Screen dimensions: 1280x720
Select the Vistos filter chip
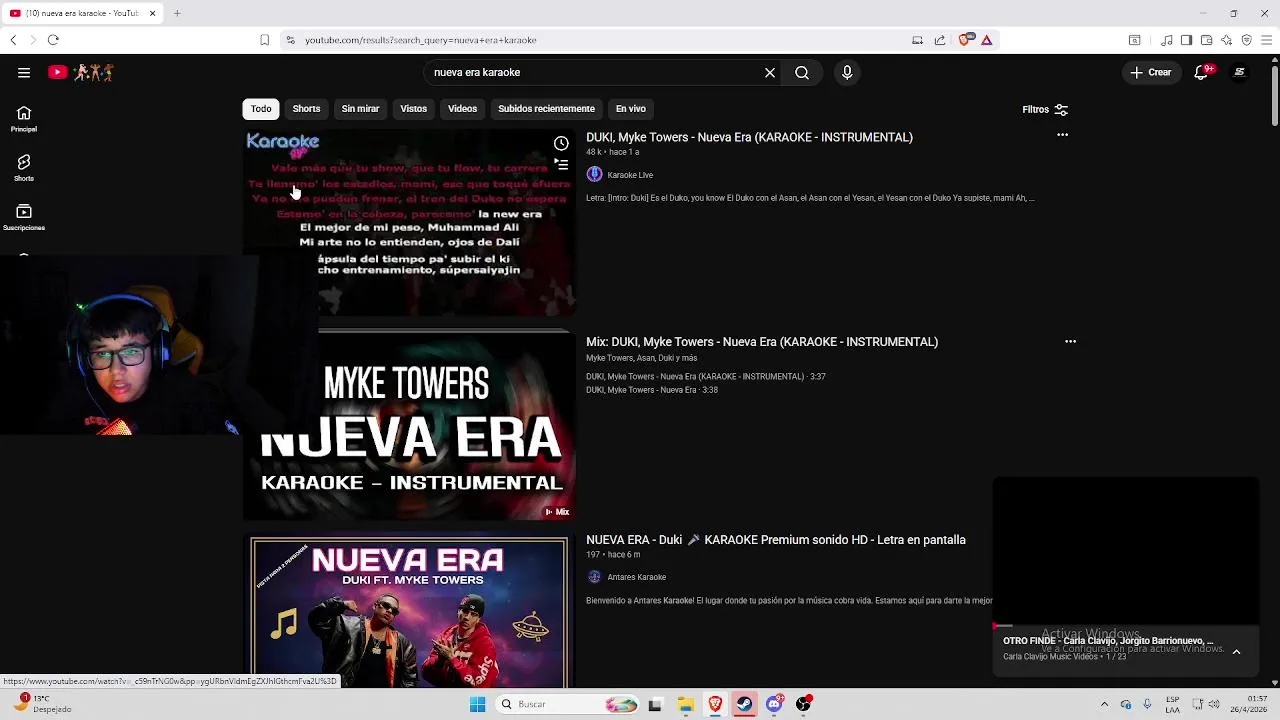[413, 108]
